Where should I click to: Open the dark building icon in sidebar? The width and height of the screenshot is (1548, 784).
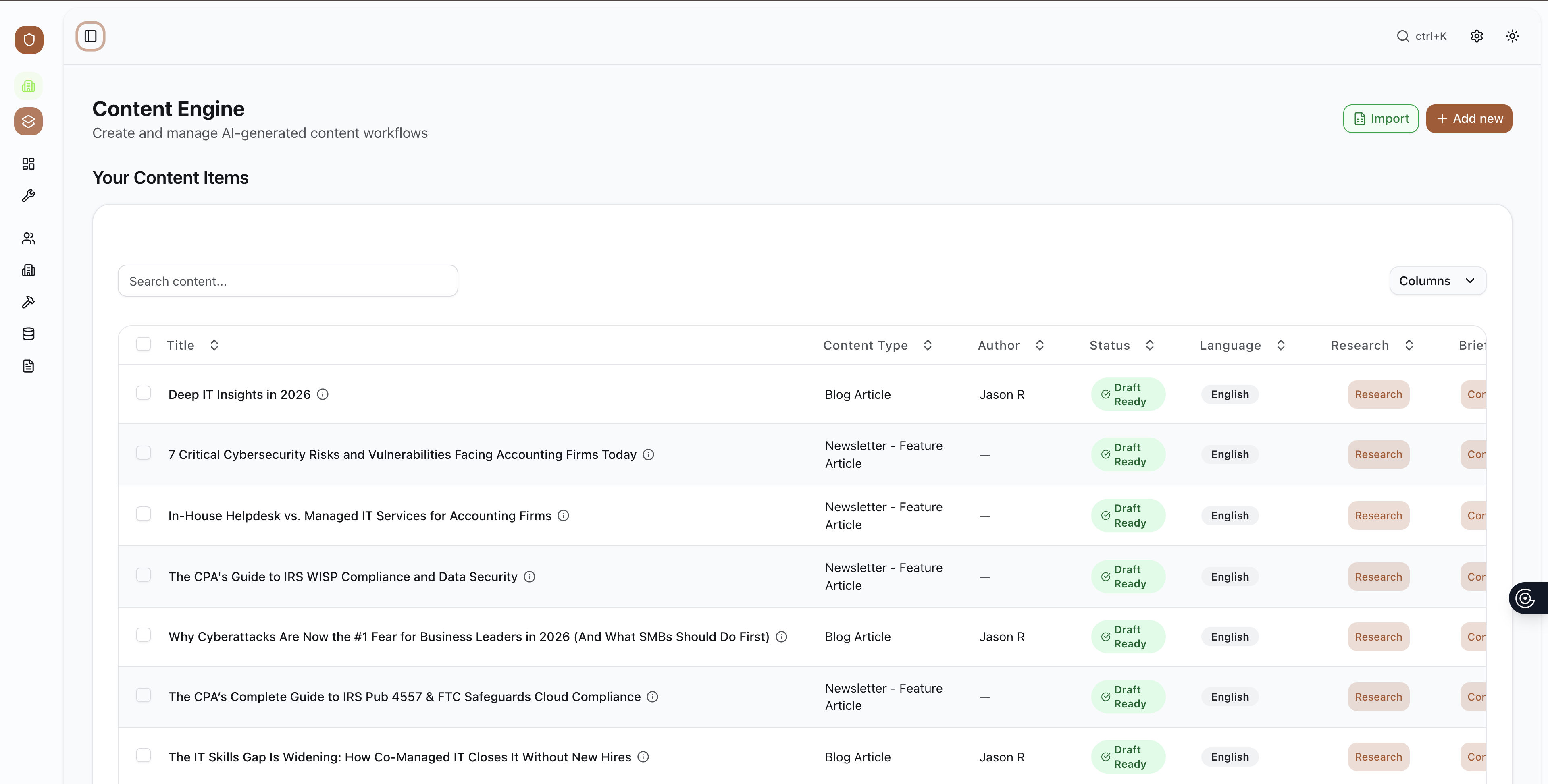point(28,270)
